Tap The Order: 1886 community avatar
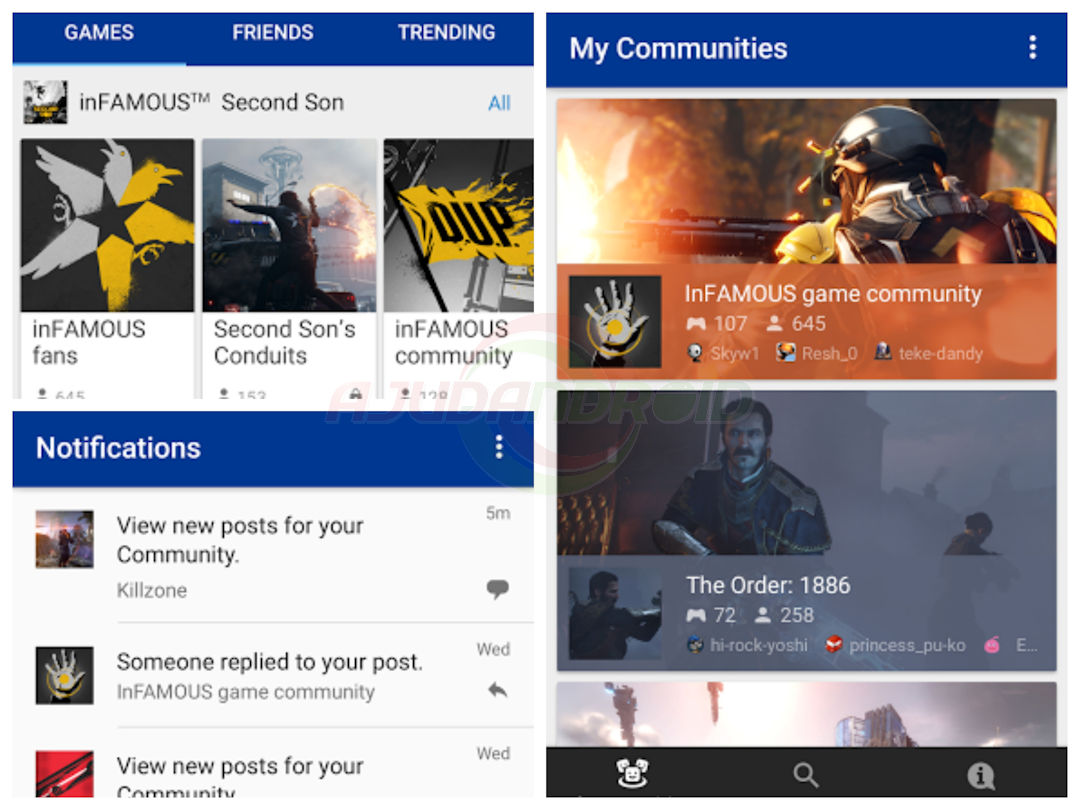Image resolution: width=1080 pixels, height=810 pixels. pos(615,614)
